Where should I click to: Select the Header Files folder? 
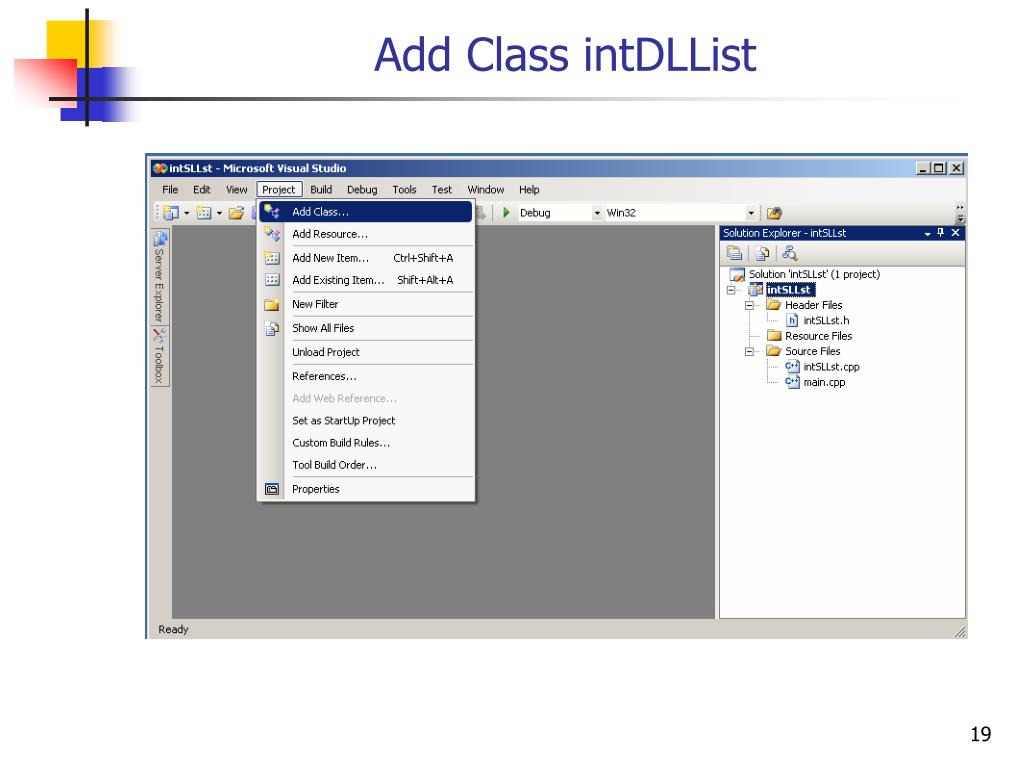click(814, 305)
